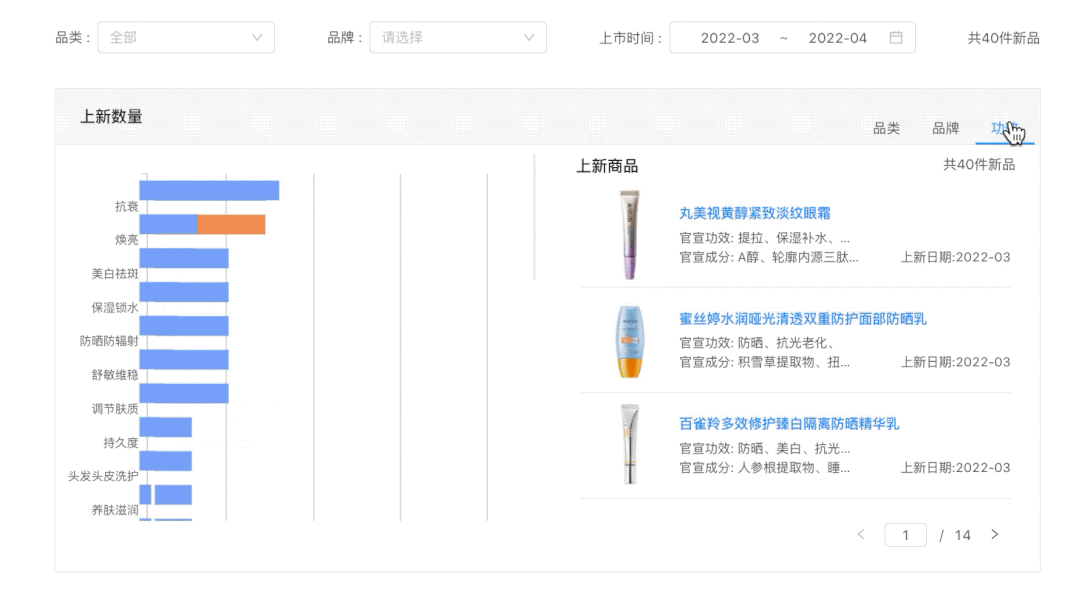1079x591 pixels.
Task: Click the blue 抗衰 bar in chart
Action: 208,190
